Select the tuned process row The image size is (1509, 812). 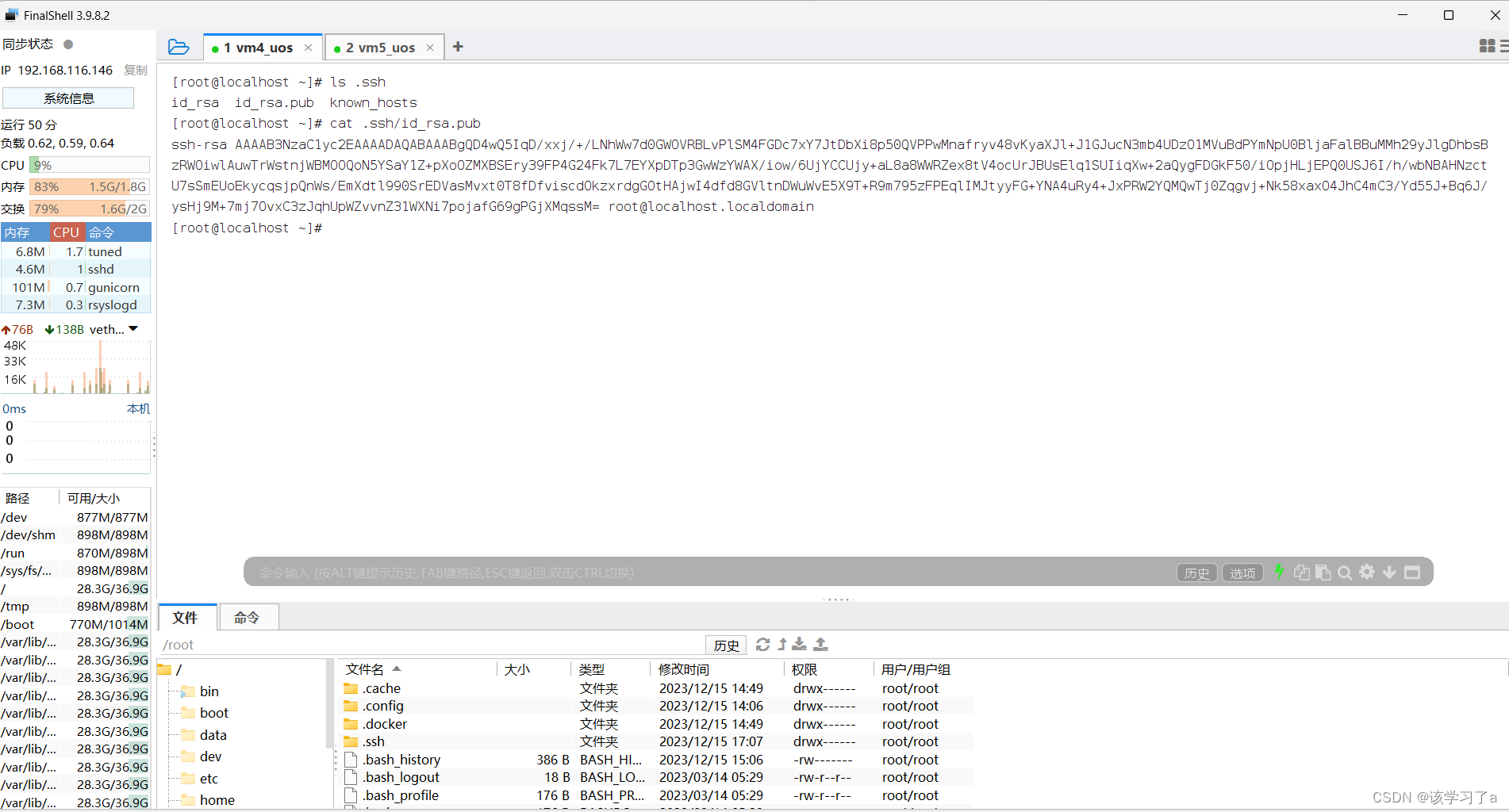click(76, 251)
